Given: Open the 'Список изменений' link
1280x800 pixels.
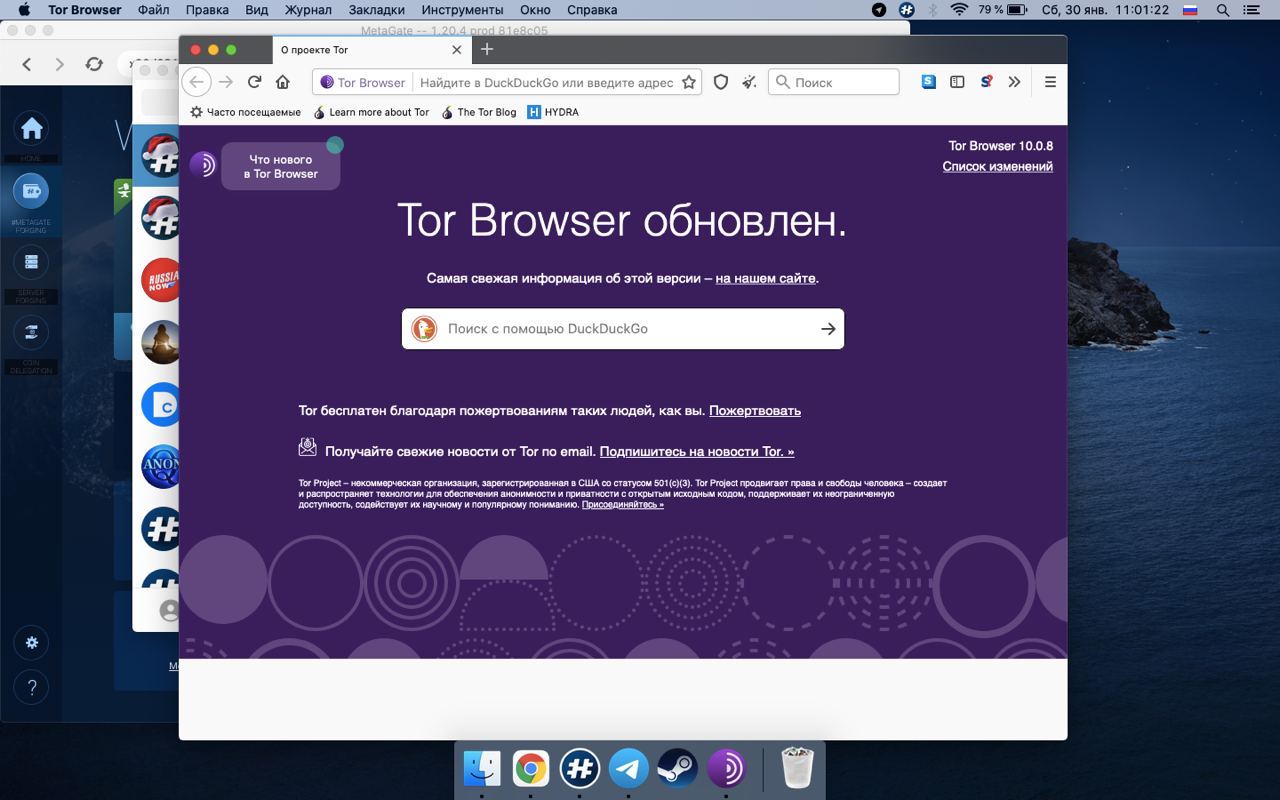Looking at the screenshot, I should coord(997,166).
